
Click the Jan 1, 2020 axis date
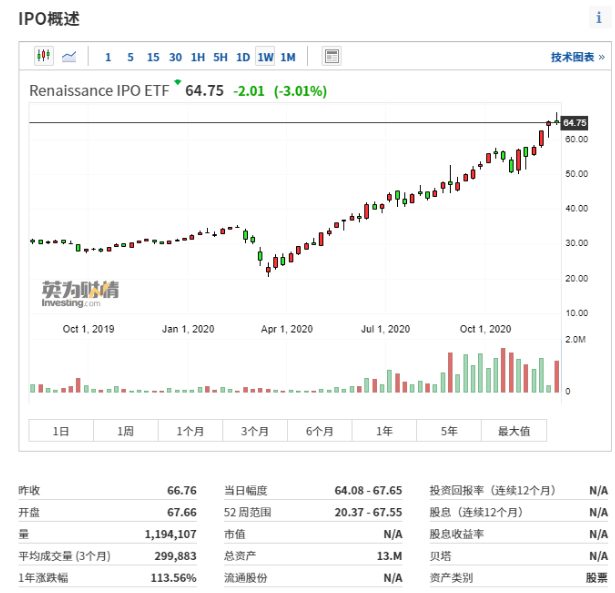coord(188,329)
